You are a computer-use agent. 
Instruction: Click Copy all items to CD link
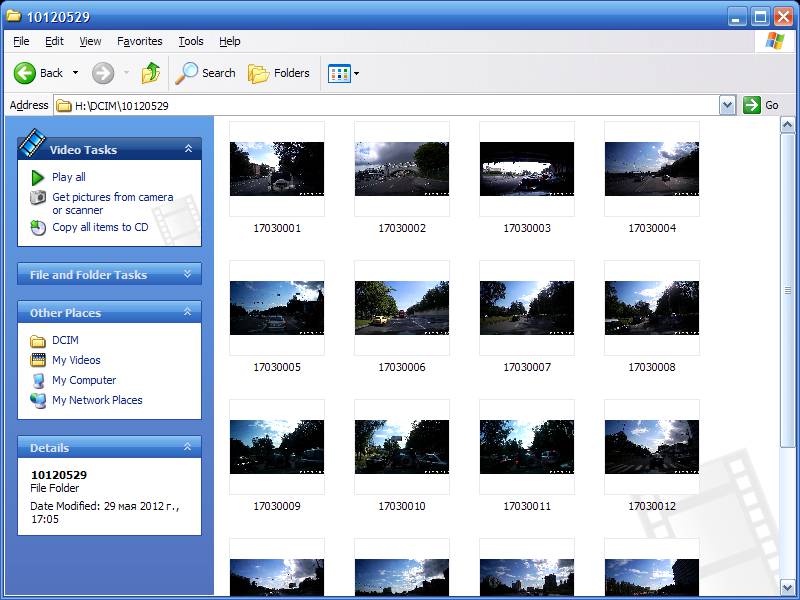[100, 227]
